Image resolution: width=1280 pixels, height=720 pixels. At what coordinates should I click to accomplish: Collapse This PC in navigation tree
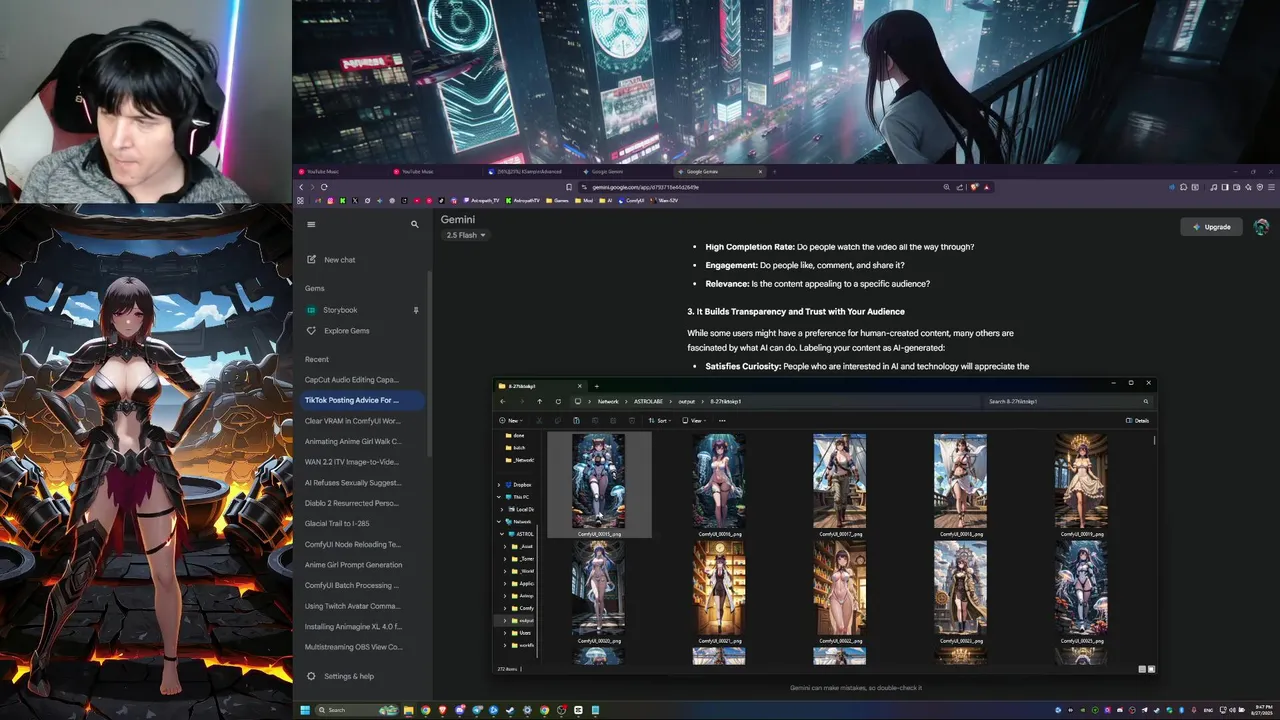point(499,497)
